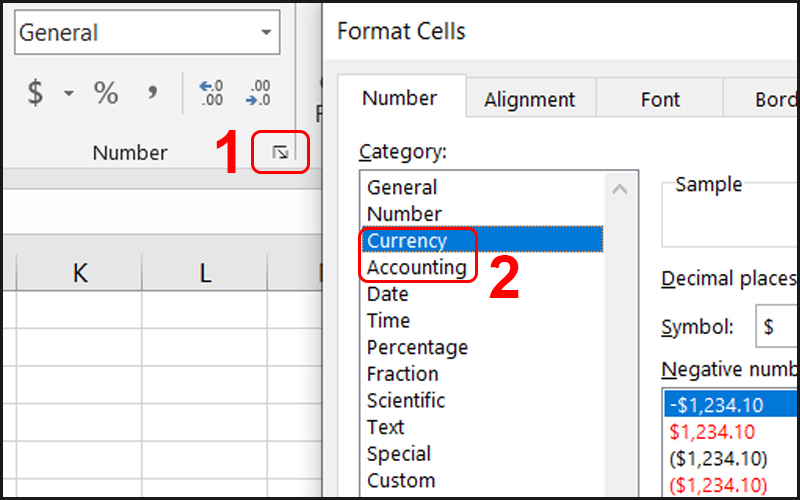Select Percentage in the Category list
Image resolution: width=800 pixels, height=500 pixels.
tap(482, 347)
